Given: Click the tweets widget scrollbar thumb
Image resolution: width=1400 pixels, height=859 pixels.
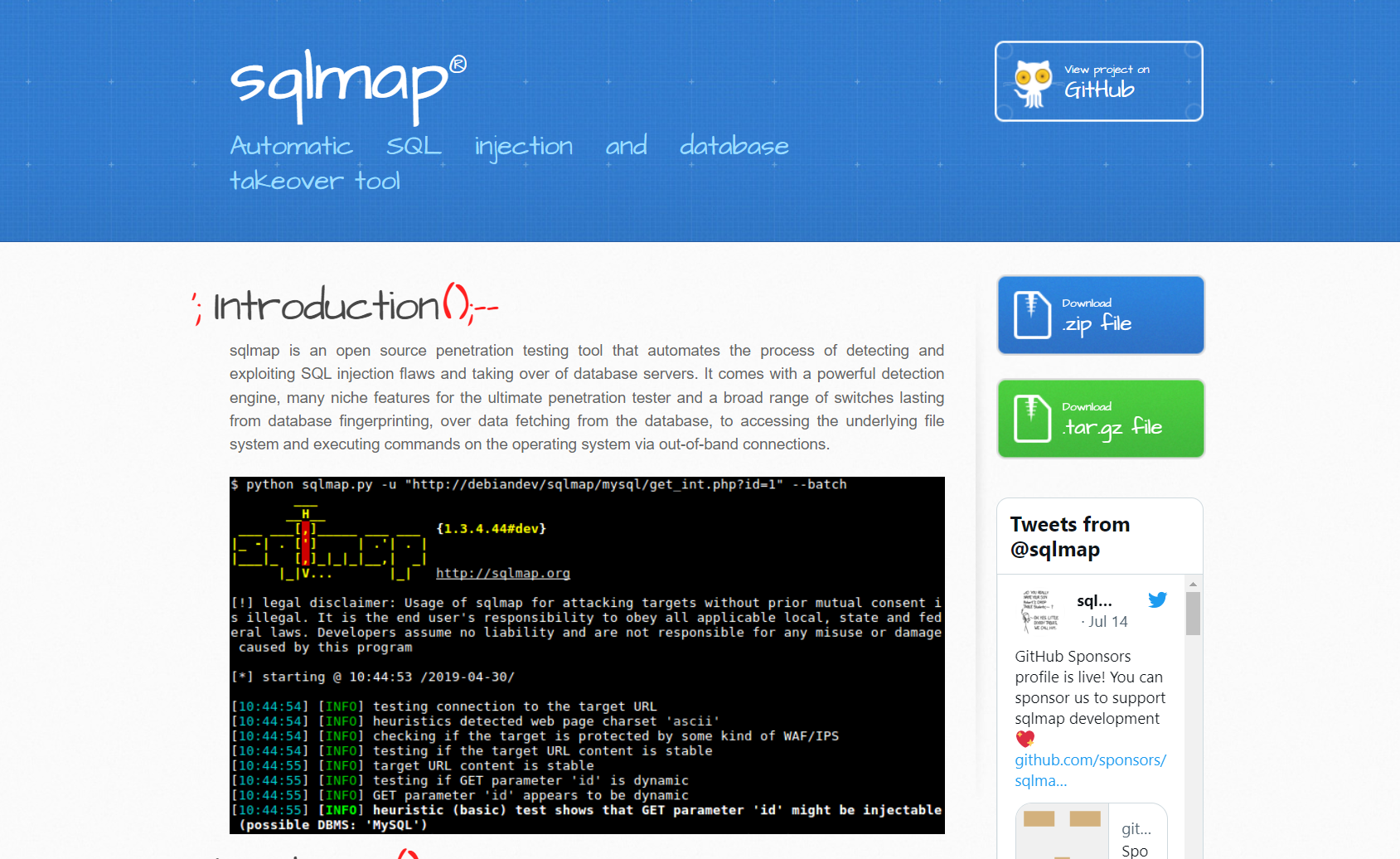Looking at the screenshot, I should point(1193,614).
